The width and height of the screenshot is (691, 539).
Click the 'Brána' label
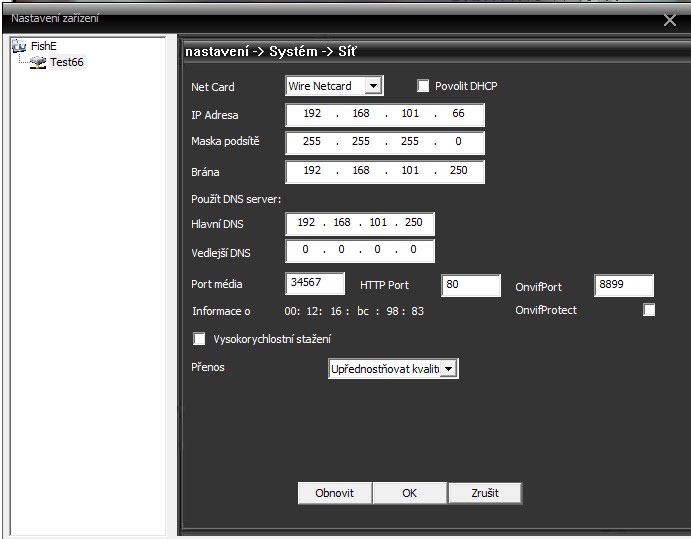point(205,172)
